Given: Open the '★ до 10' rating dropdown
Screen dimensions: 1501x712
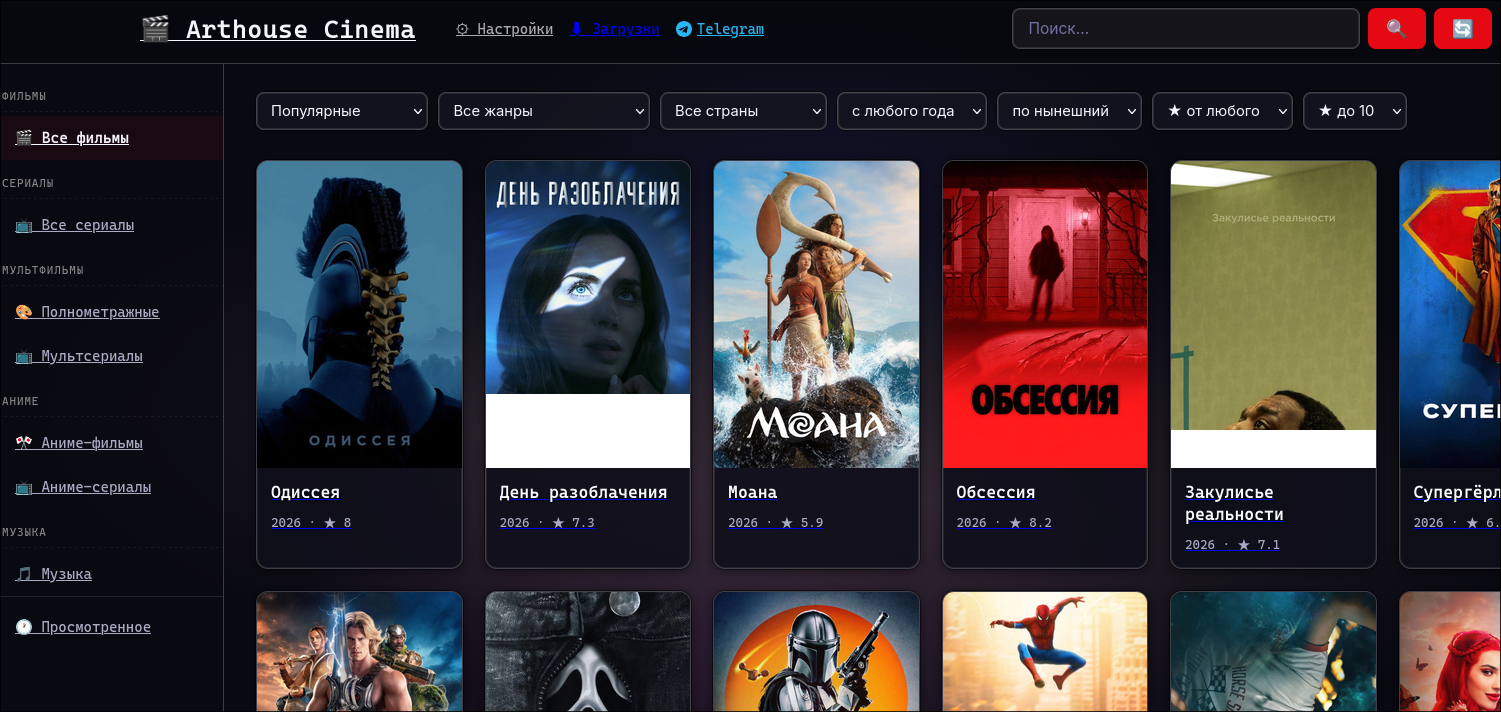Looking at the screenshot, I should (1355, 111).
